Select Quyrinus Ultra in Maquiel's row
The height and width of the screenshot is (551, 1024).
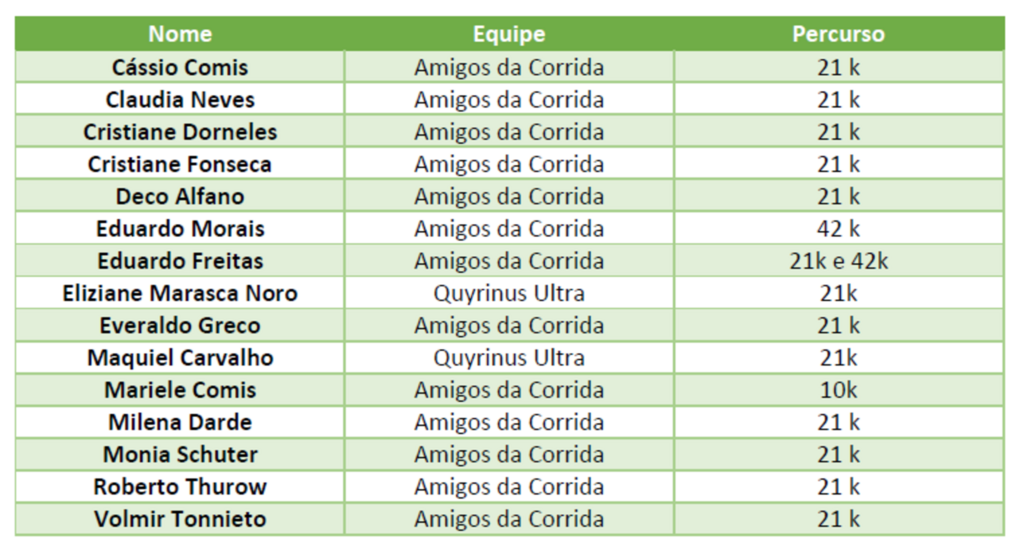509,358
